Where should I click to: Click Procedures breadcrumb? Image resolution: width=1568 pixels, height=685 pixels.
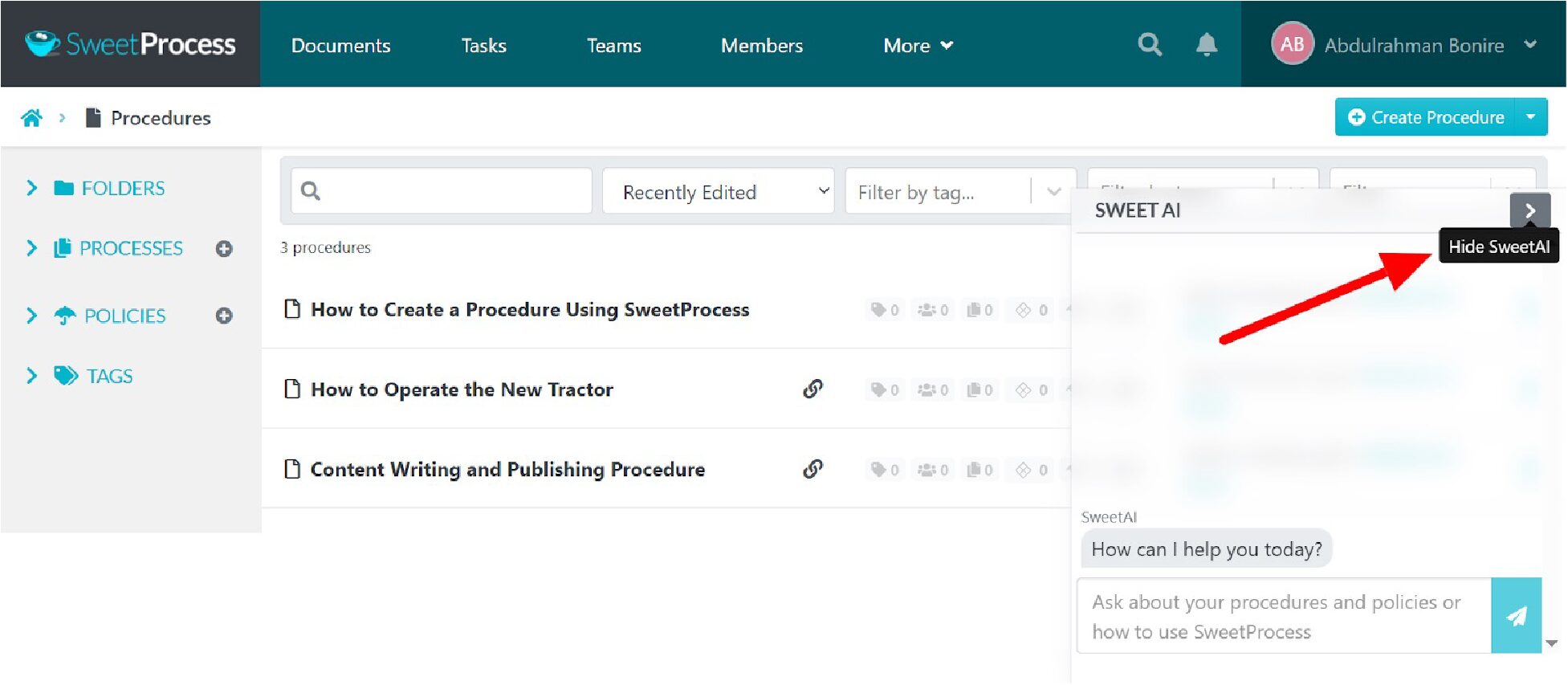[161, 118]
